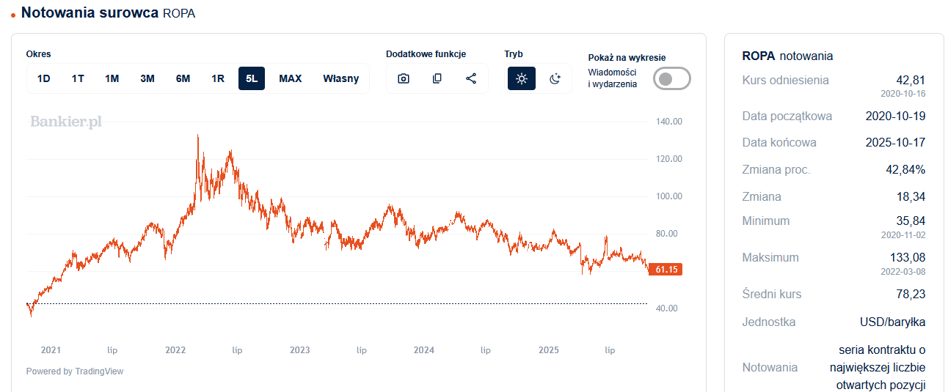The image size is (948, 392).
Task: Toggle news and events on chart
Action: [x=672, y=79]
